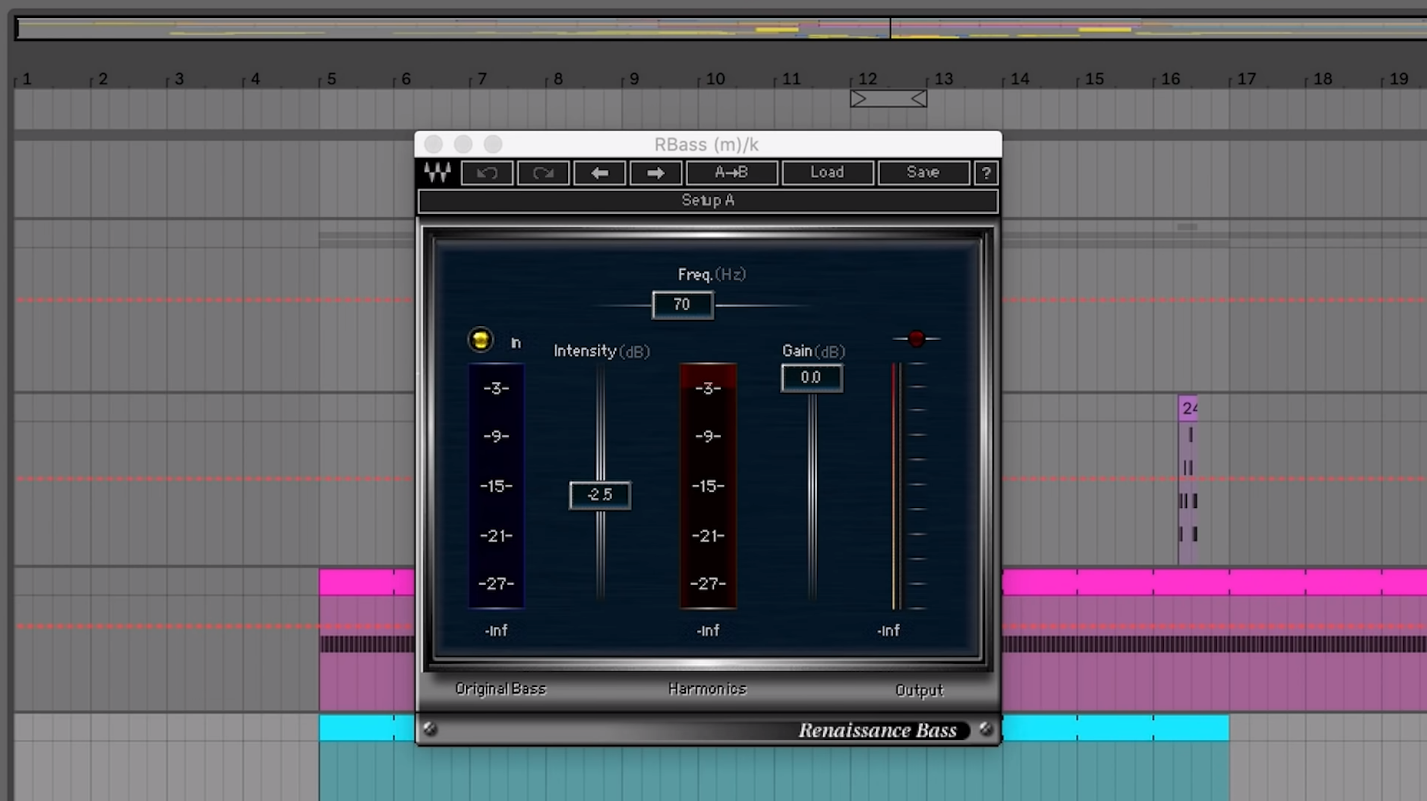Viewport: 1427px width, 801px height.
Task: Click the Harmonics meter display
Action: pyautogui.click(x=708, y=487)
